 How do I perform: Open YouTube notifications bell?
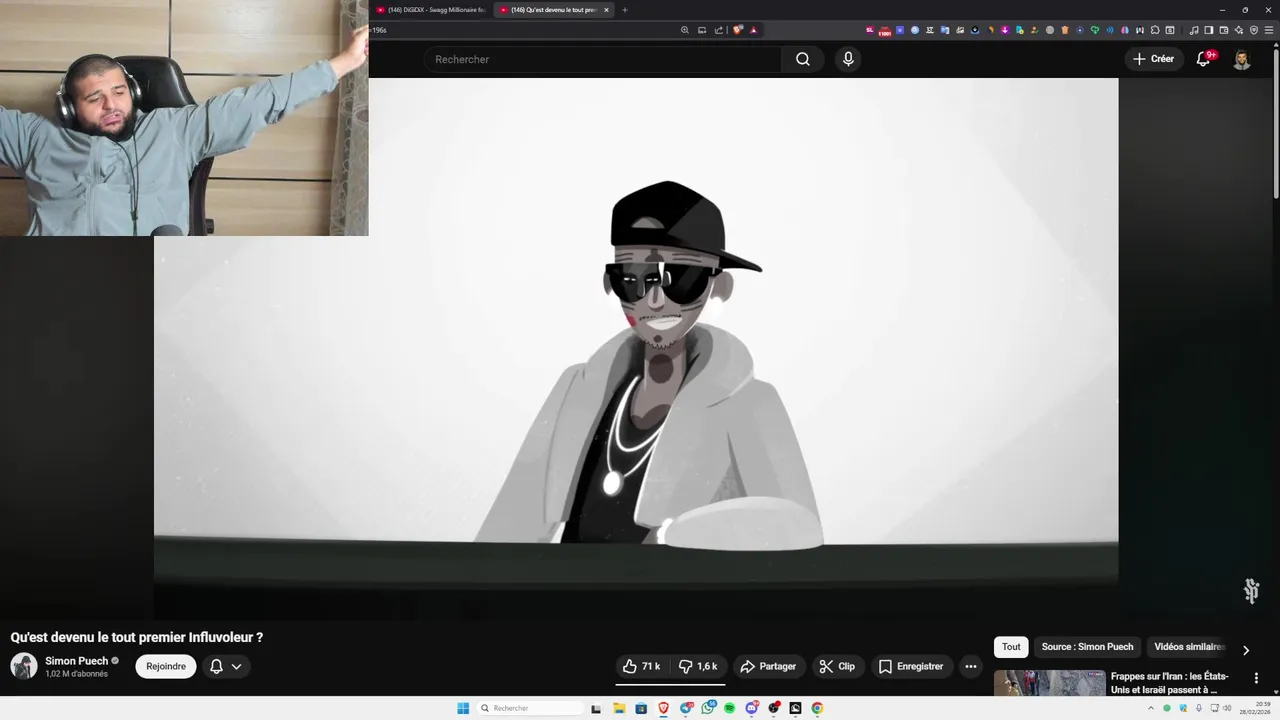[x=1204, y=59]
